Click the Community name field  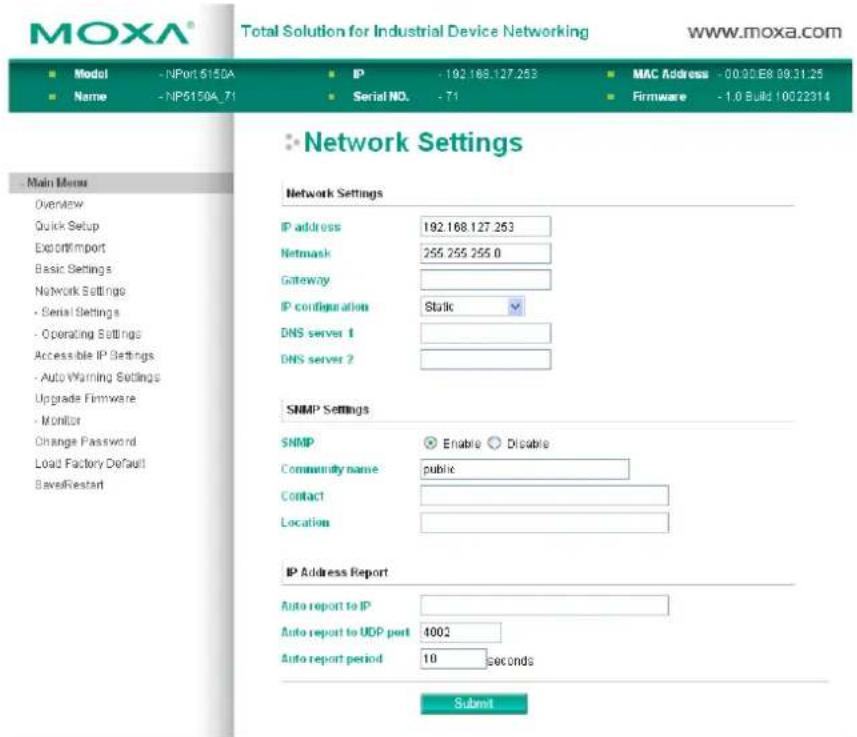coord(525,469)
